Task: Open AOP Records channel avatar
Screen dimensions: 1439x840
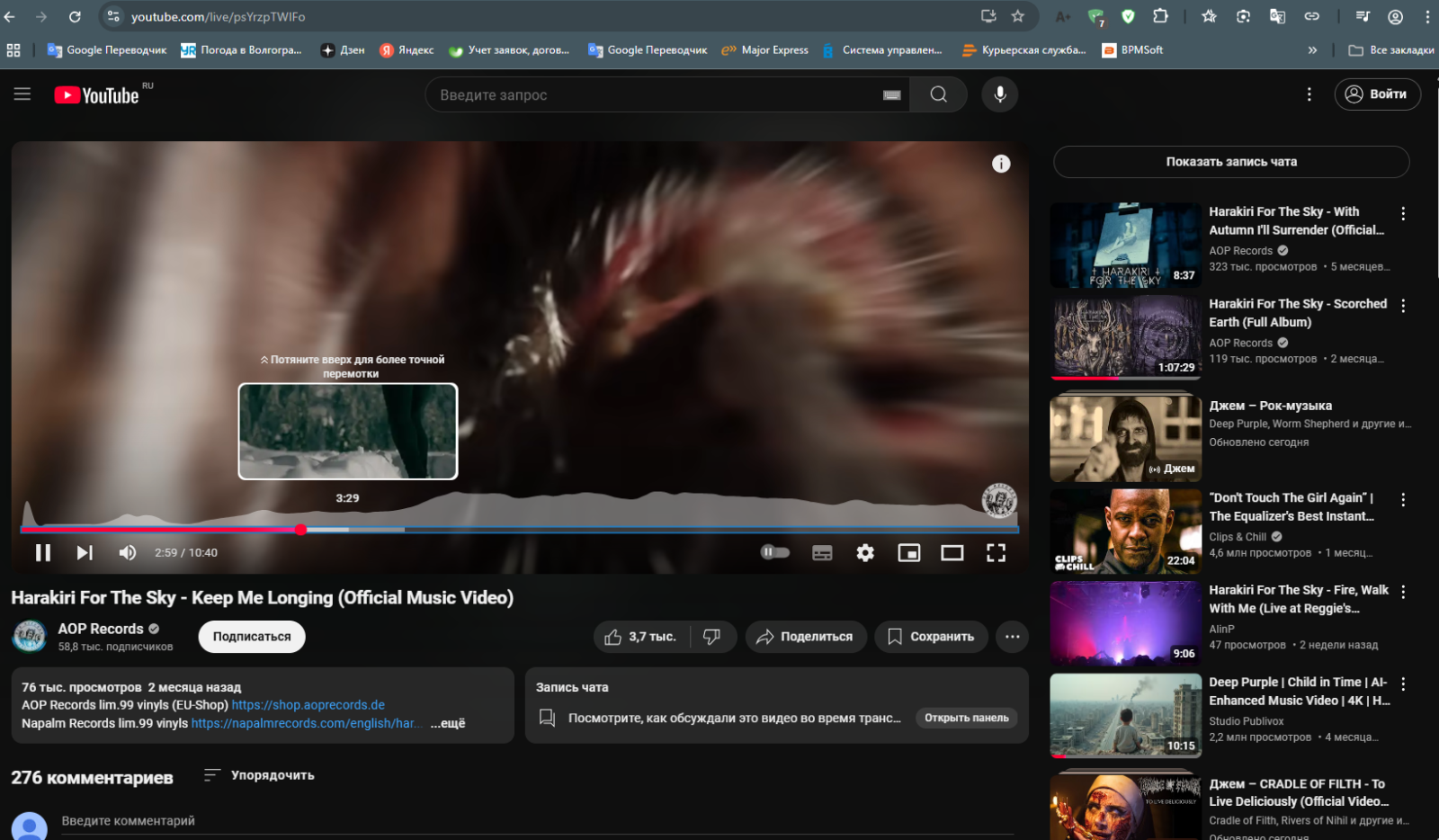Action: coord(29,636)
